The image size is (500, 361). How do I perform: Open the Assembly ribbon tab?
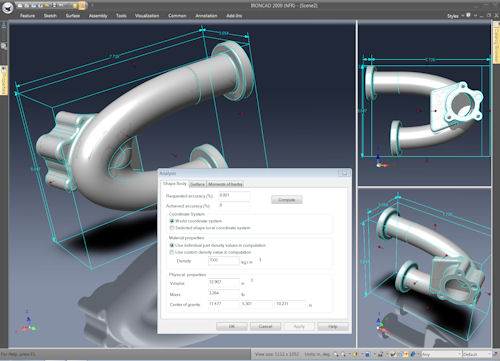pos(98,16)
